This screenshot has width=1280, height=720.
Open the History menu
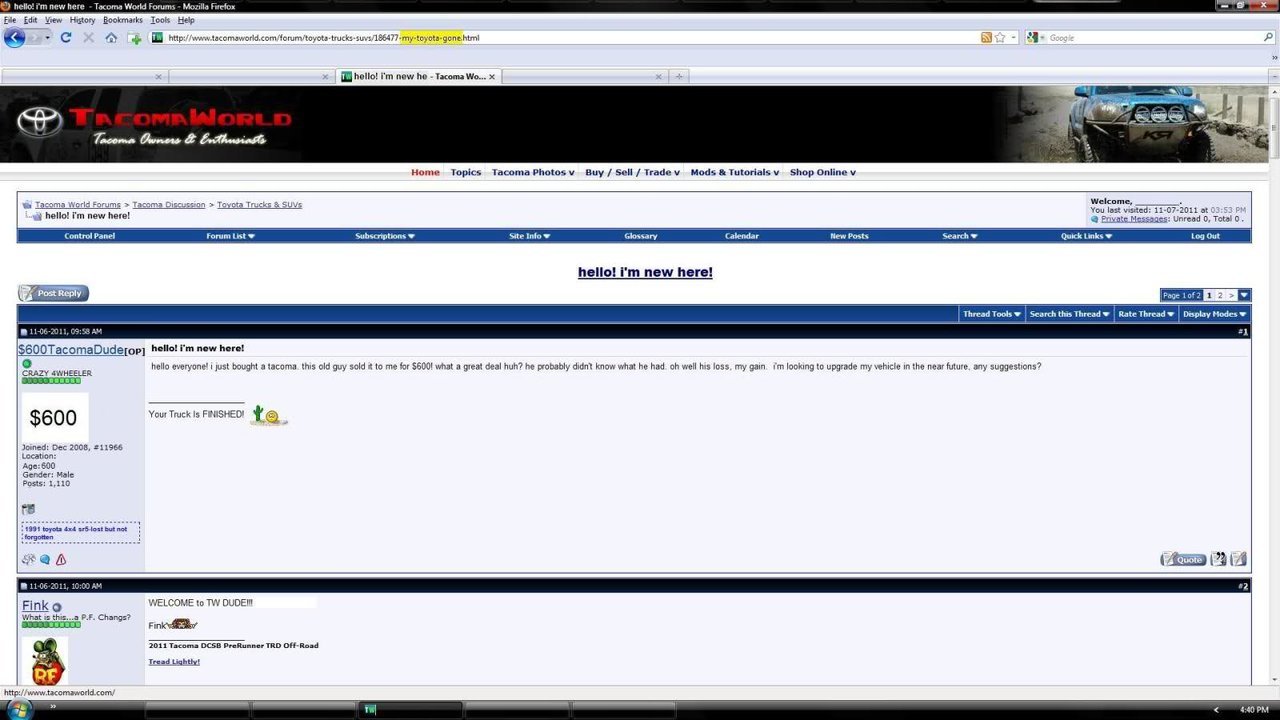[x=83, y=20]
